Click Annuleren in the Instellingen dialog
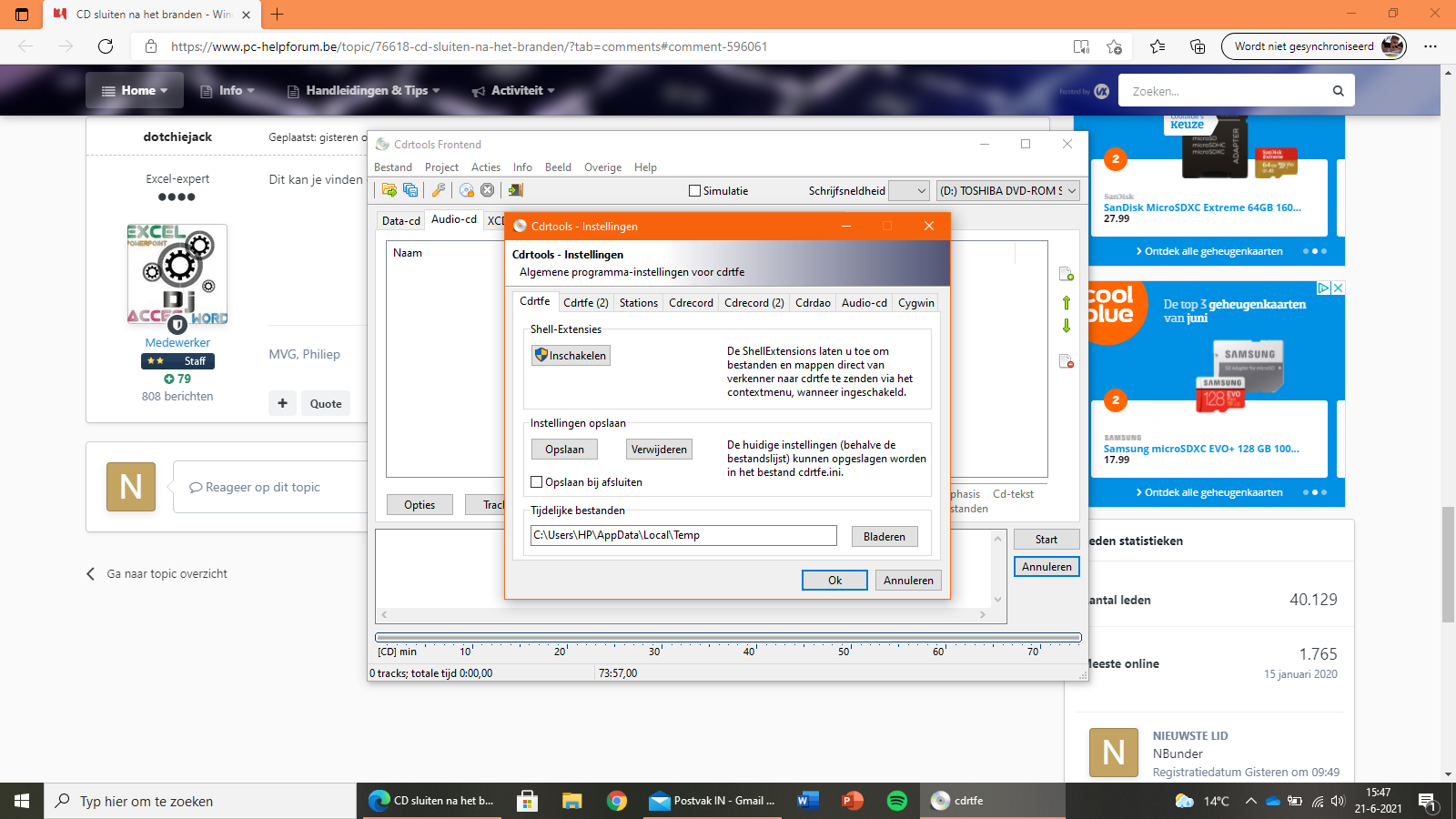This screenshot has height=819, width=1456. coord(908,581)
